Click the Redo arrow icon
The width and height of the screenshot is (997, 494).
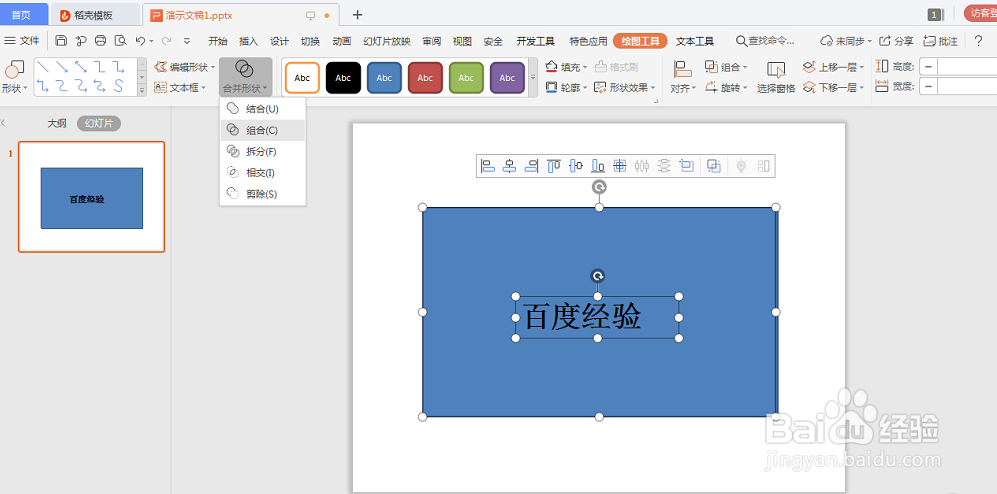pos(166,41)
